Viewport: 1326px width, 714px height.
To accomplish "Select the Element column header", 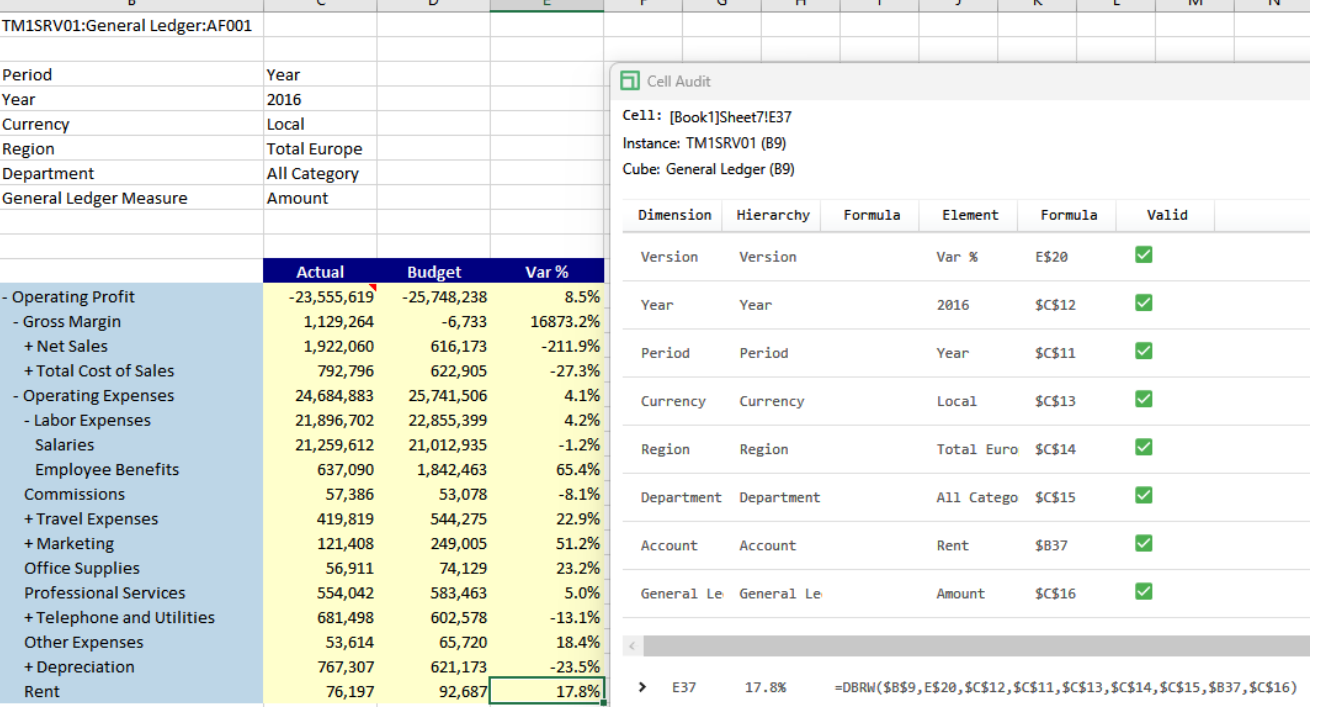I will 970,215.
